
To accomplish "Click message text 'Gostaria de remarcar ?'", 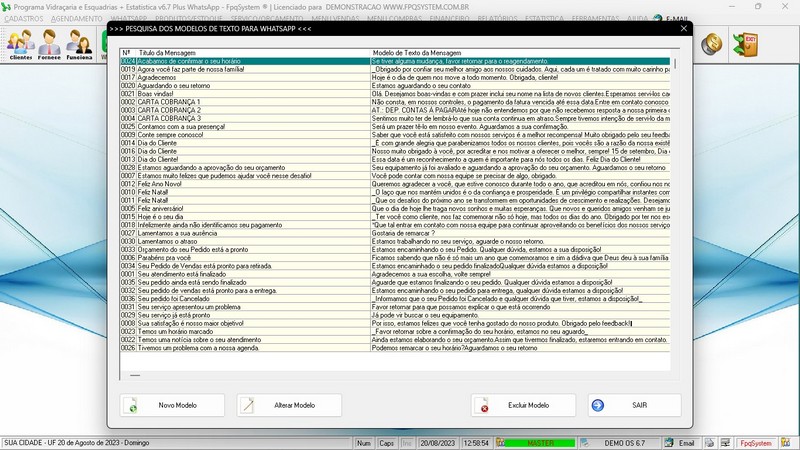I will [x=403, y=233].
